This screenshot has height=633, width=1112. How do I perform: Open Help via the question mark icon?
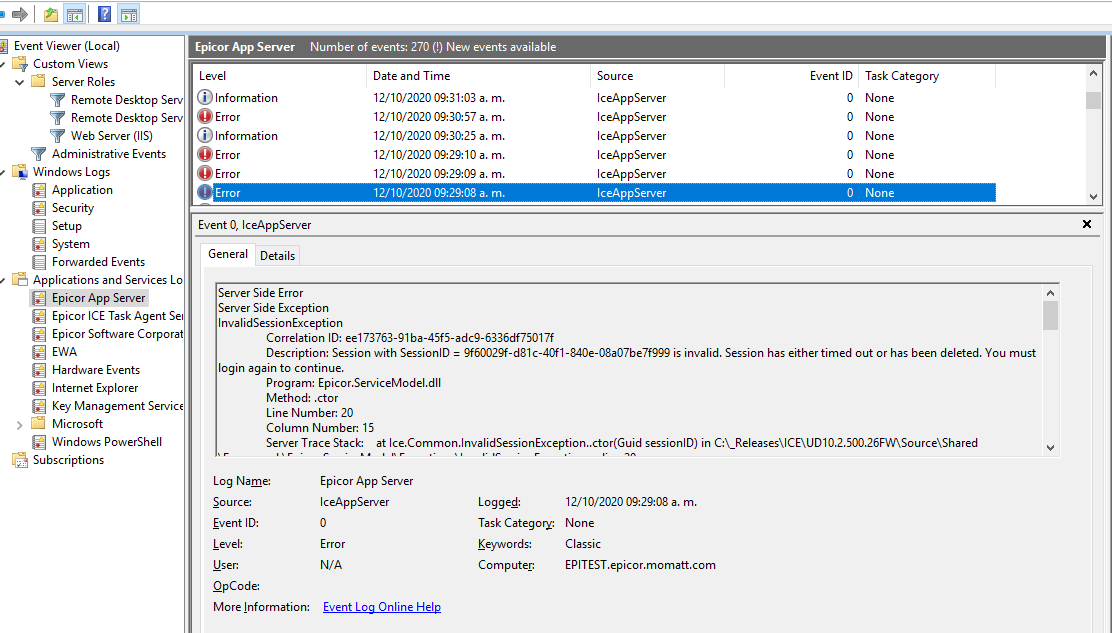[104, 14]
